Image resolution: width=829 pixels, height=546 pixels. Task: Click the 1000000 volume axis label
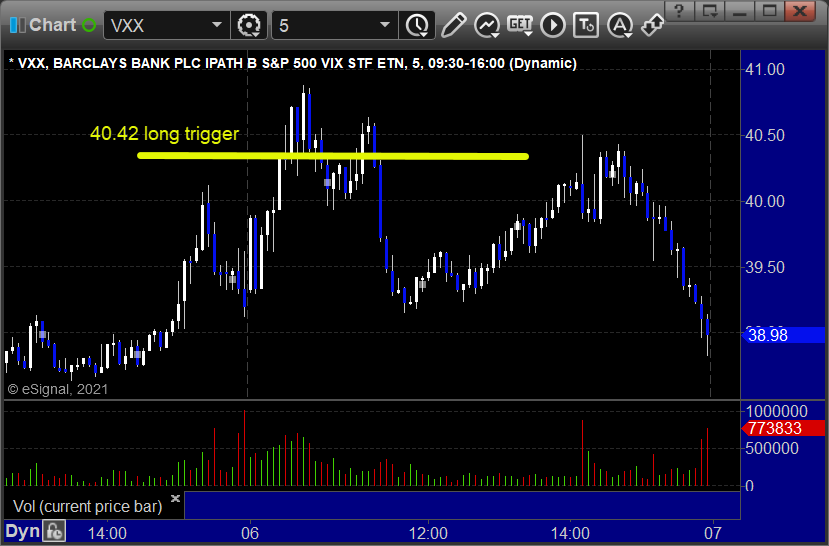(776, 411)
